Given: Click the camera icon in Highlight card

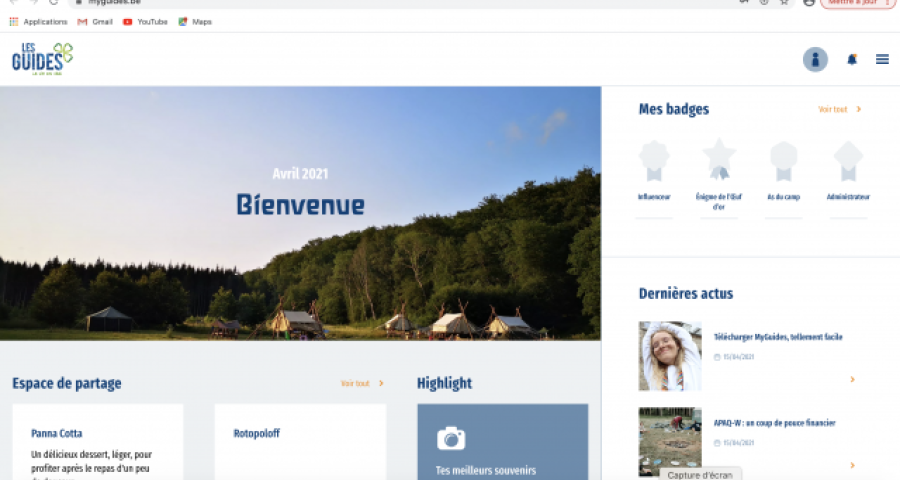Looking at the screenshot, I should (451, 439).
